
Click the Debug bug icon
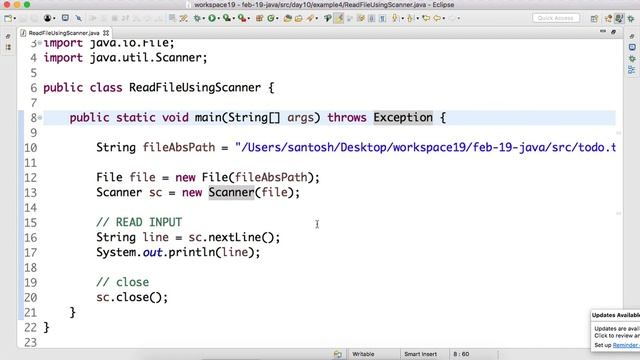pyautogui.click(x=197, y=18)
